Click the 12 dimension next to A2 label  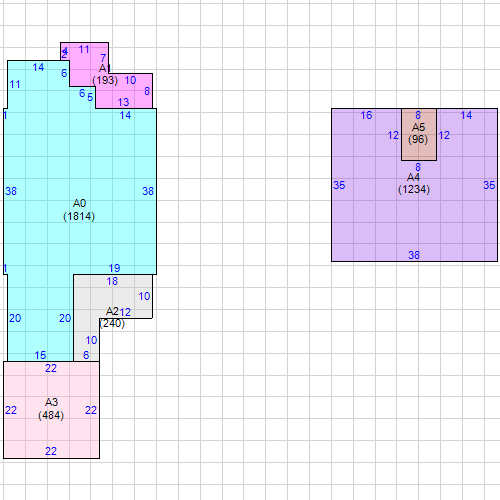[125, 312]
